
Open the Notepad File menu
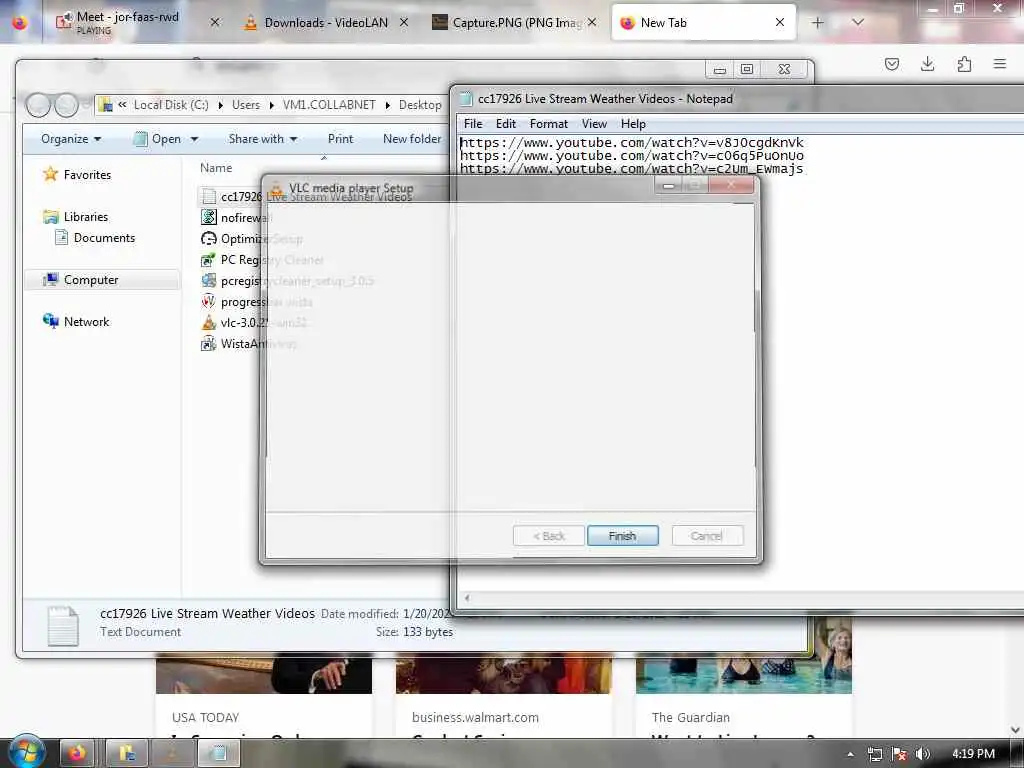coord(473,124)
